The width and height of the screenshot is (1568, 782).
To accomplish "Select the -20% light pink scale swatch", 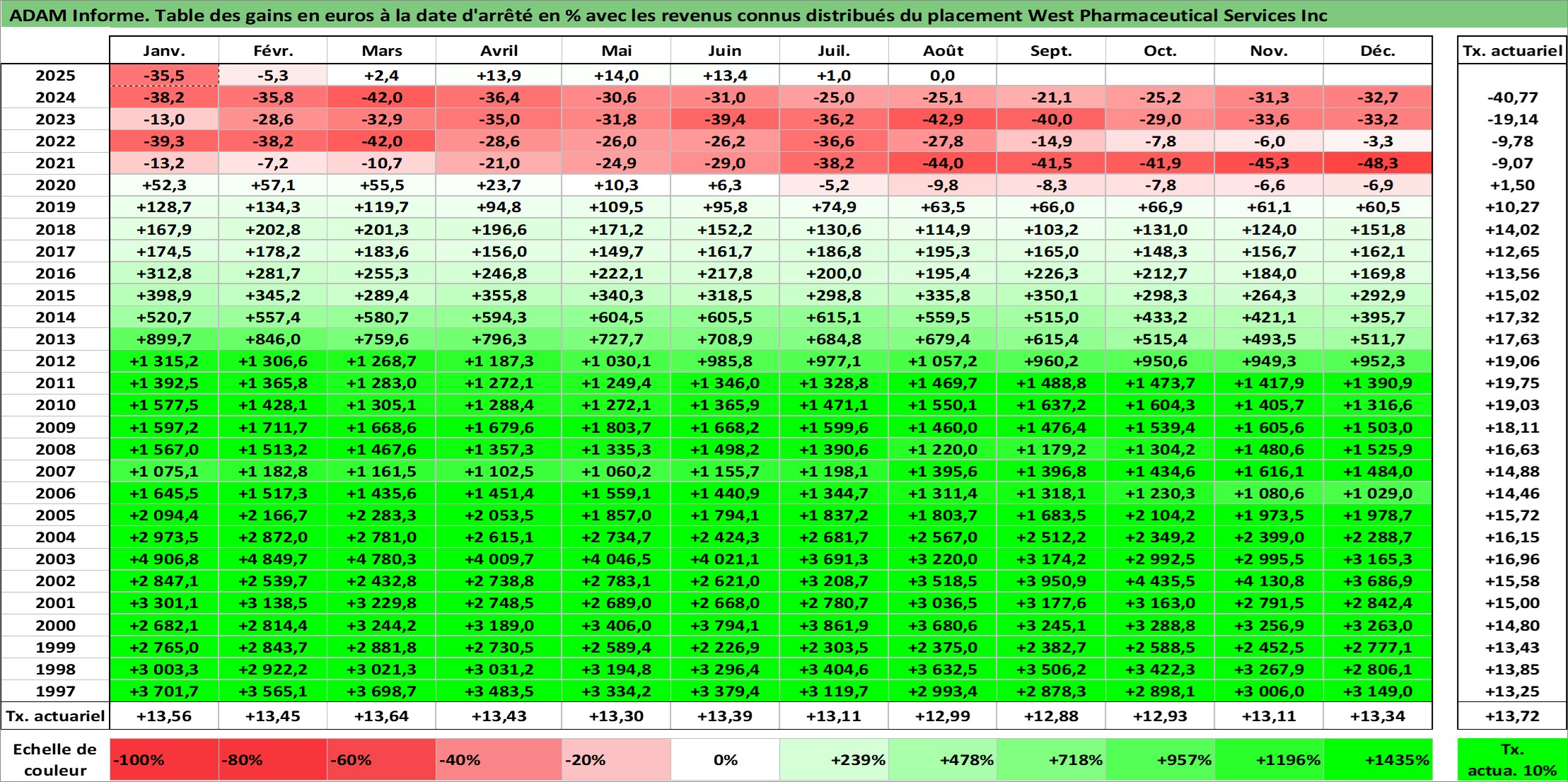I will 616,759.
